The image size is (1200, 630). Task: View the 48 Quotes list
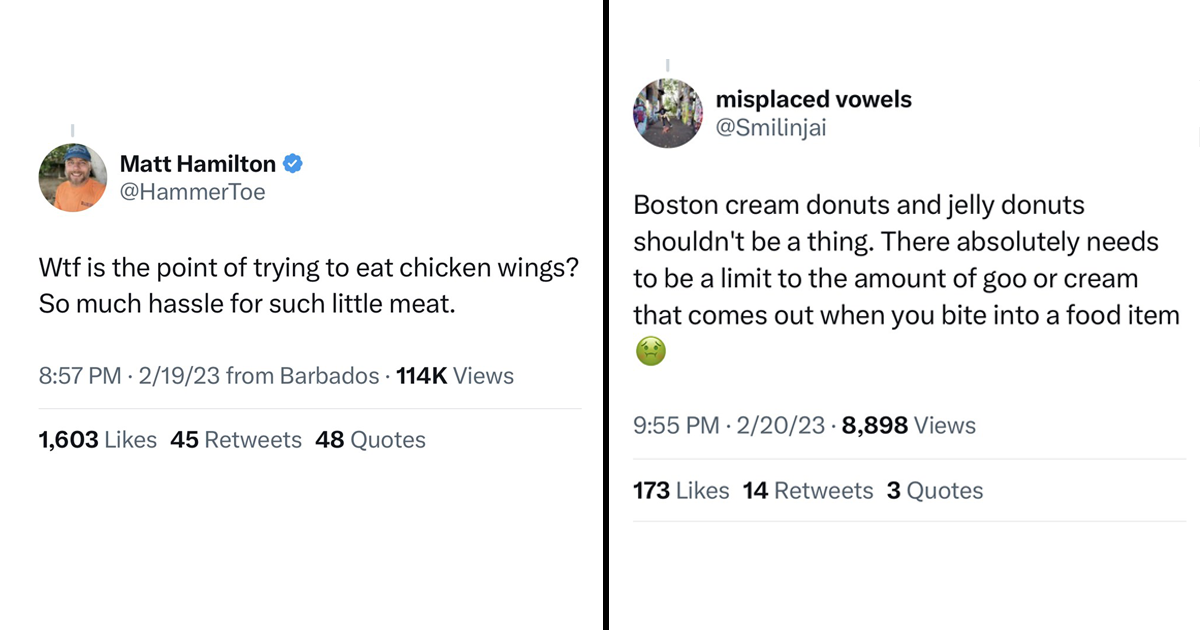[x=370, y=440]
